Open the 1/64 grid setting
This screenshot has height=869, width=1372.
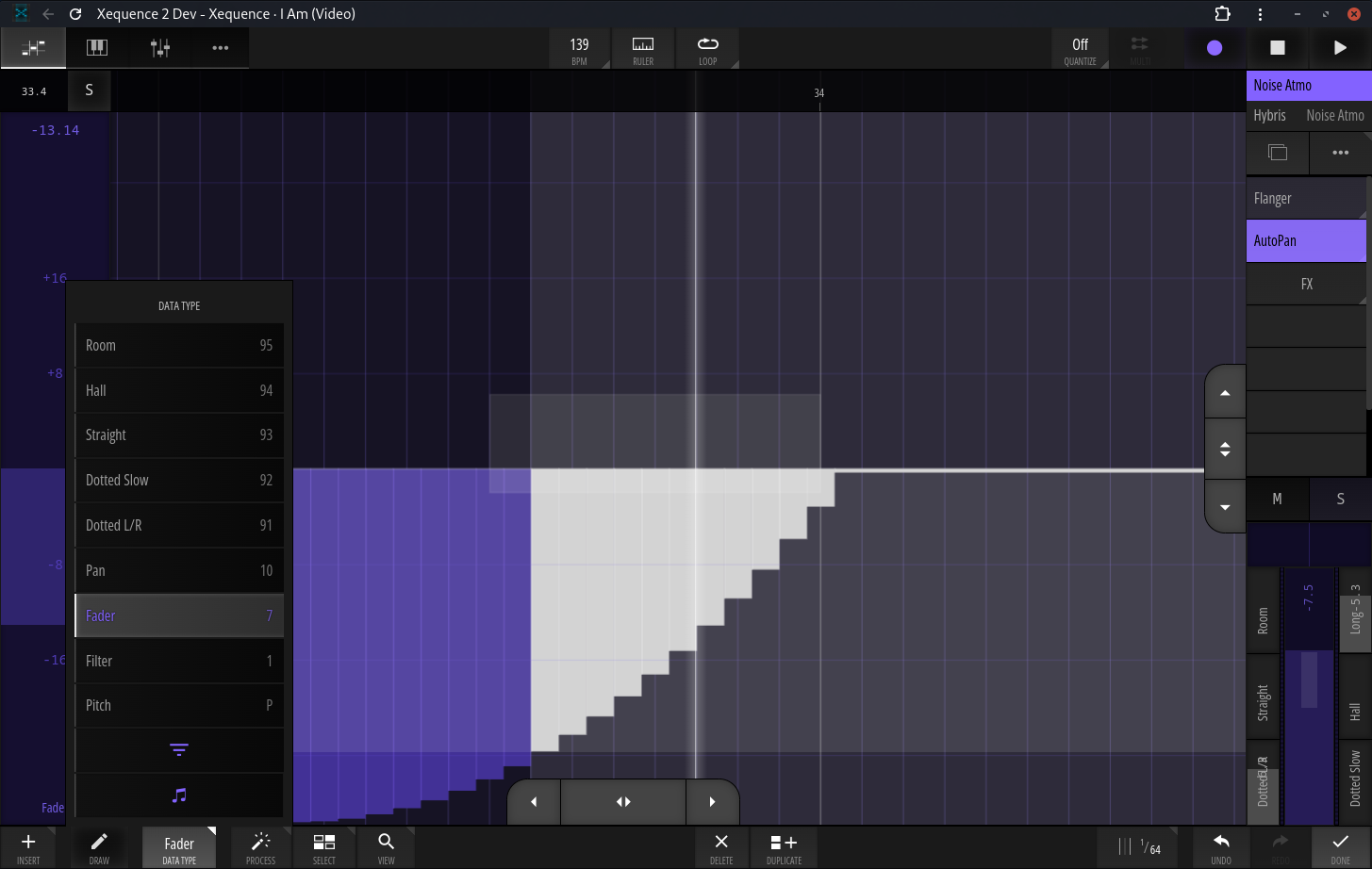[x=1139, y=847]
